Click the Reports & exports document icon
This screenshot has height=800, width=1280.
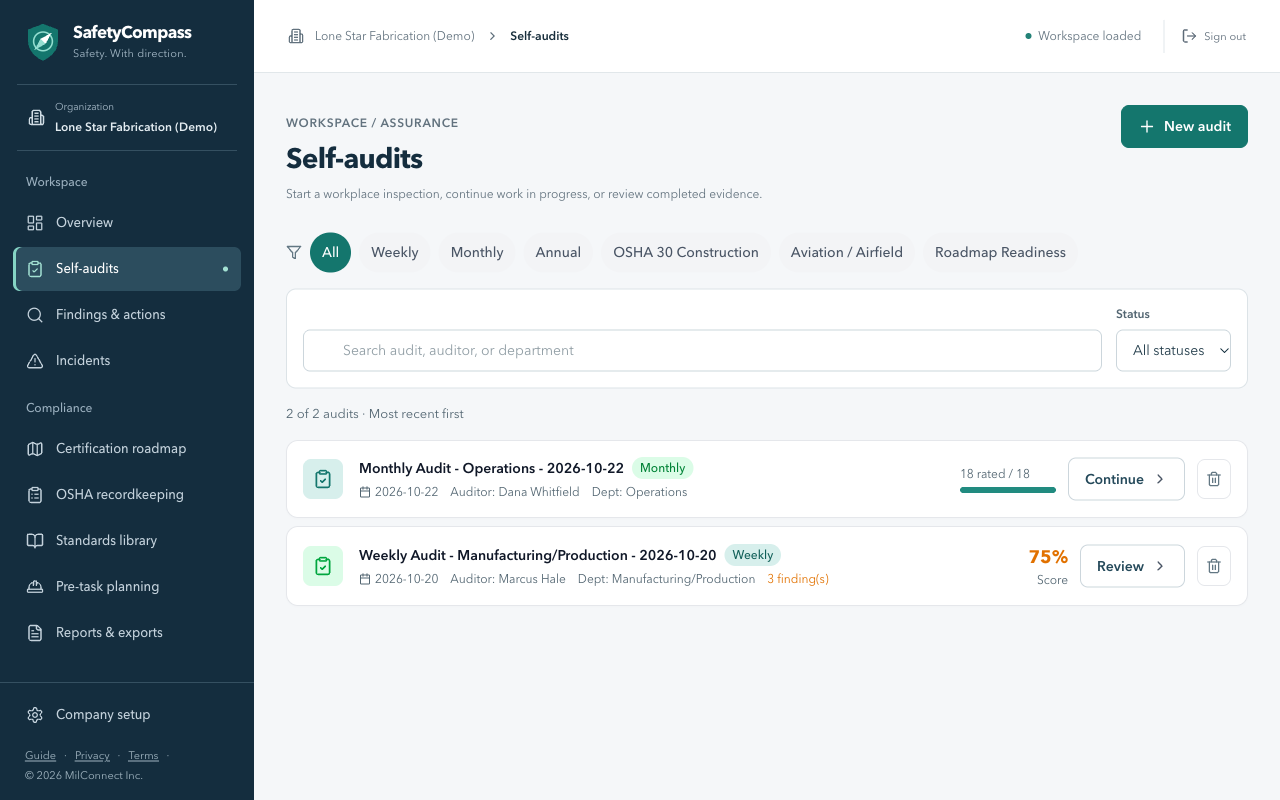coord(35,633)
